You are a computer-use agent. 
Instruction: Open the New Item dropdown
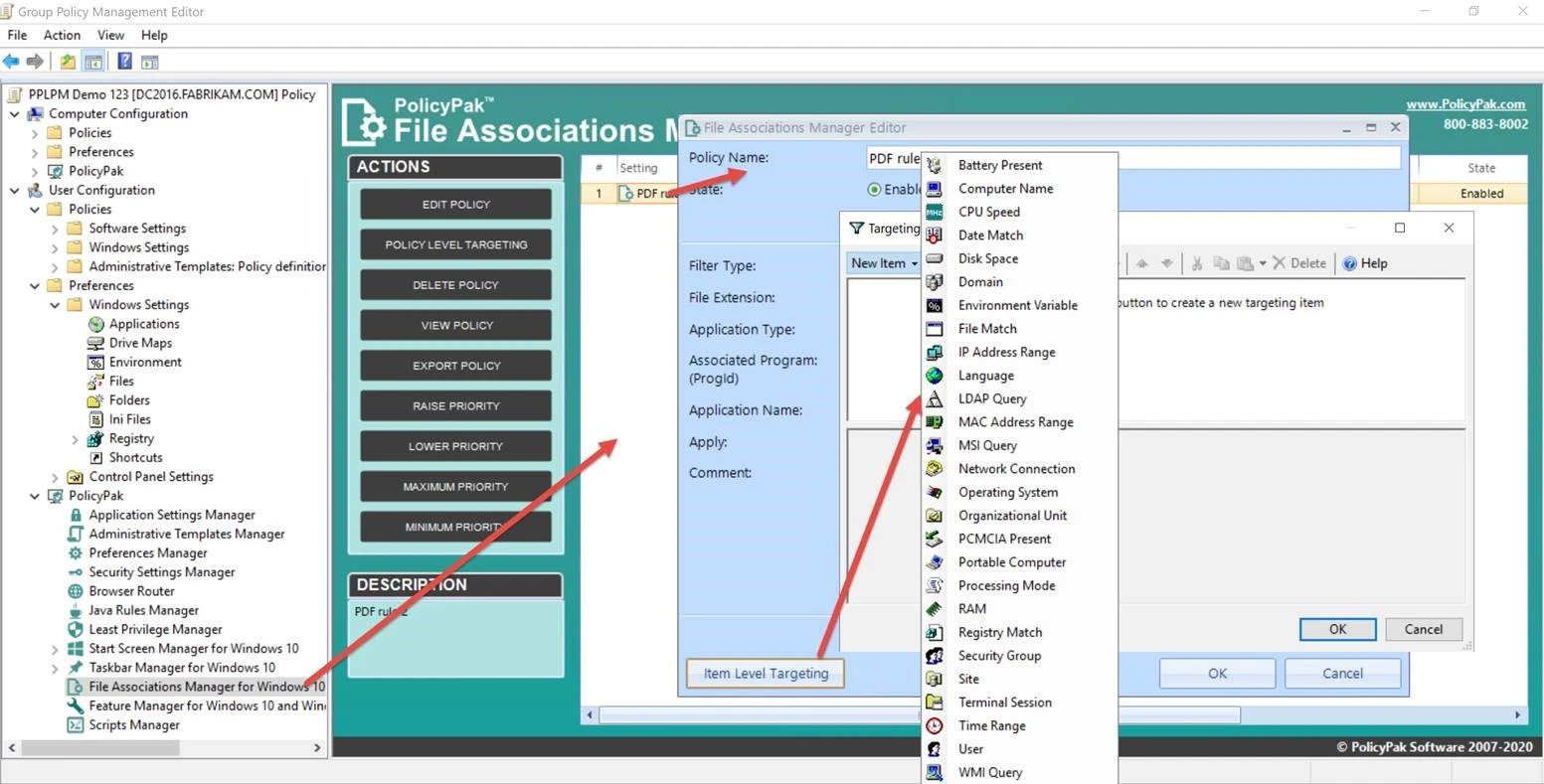coord(884,263)
